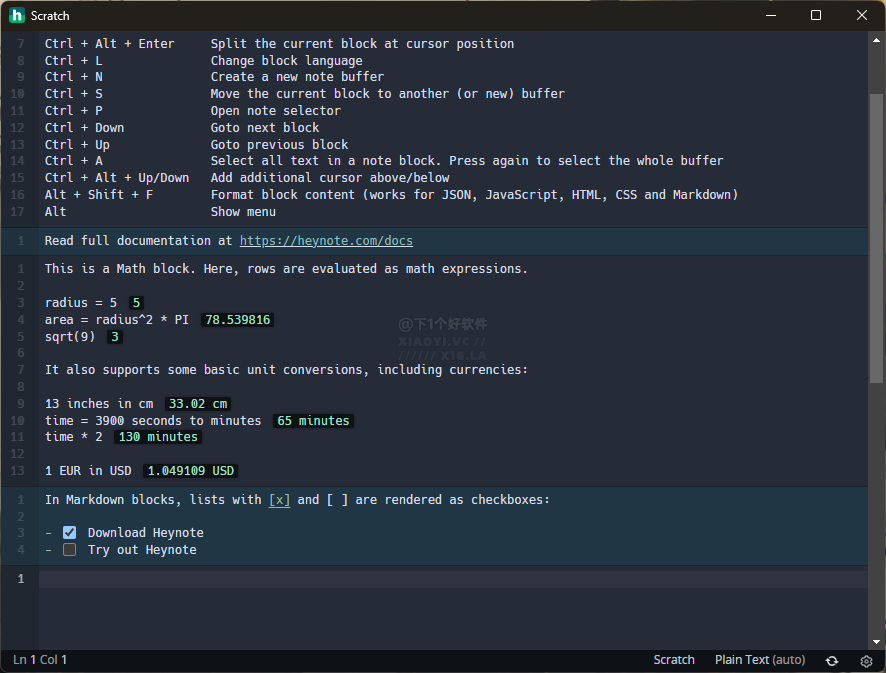Click the Heynote logo in the title bar
Image resolution: width=886 pixels, height=673 pixels.
pos(16,15)
